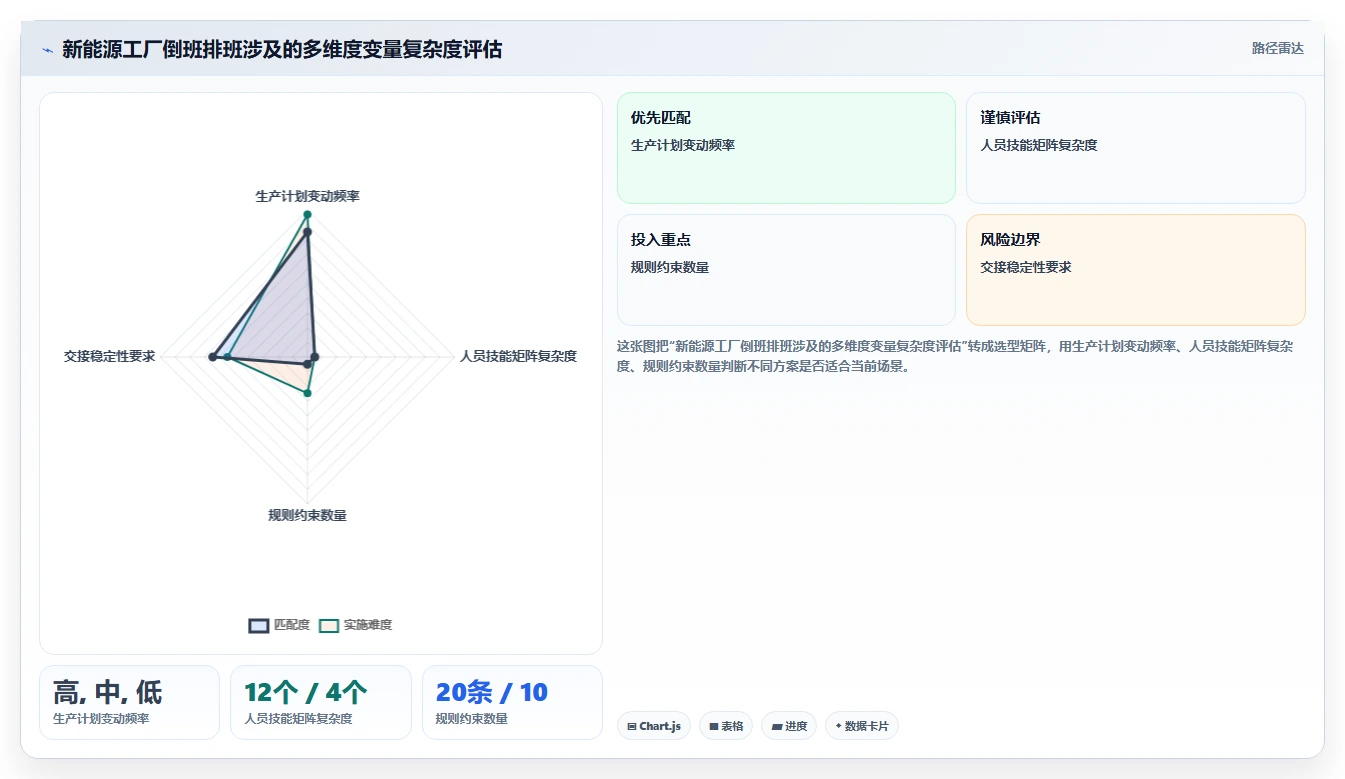Select the 投入重点 card
The image size is (1345, 779).
(786, 270)
